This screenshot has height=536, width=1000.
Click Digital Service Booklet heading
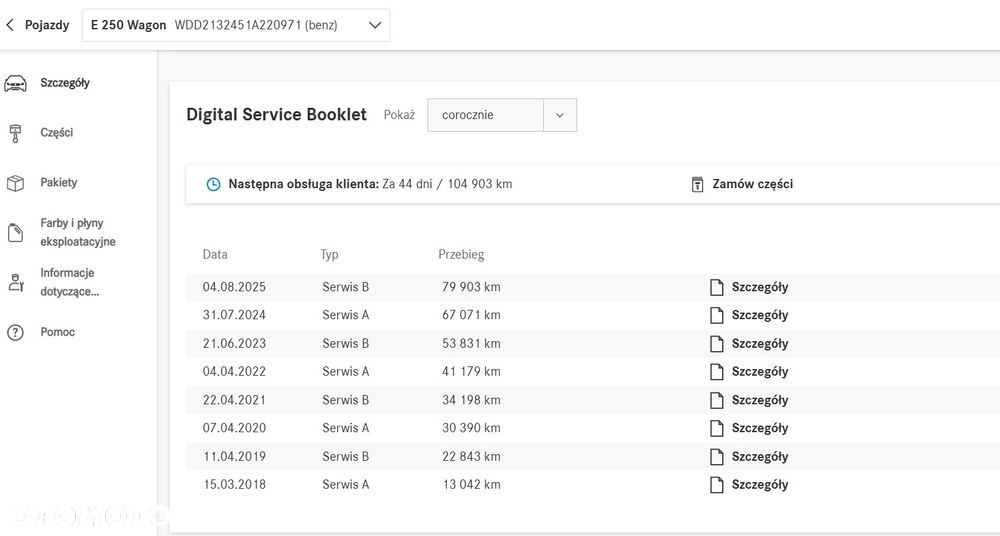277,115
